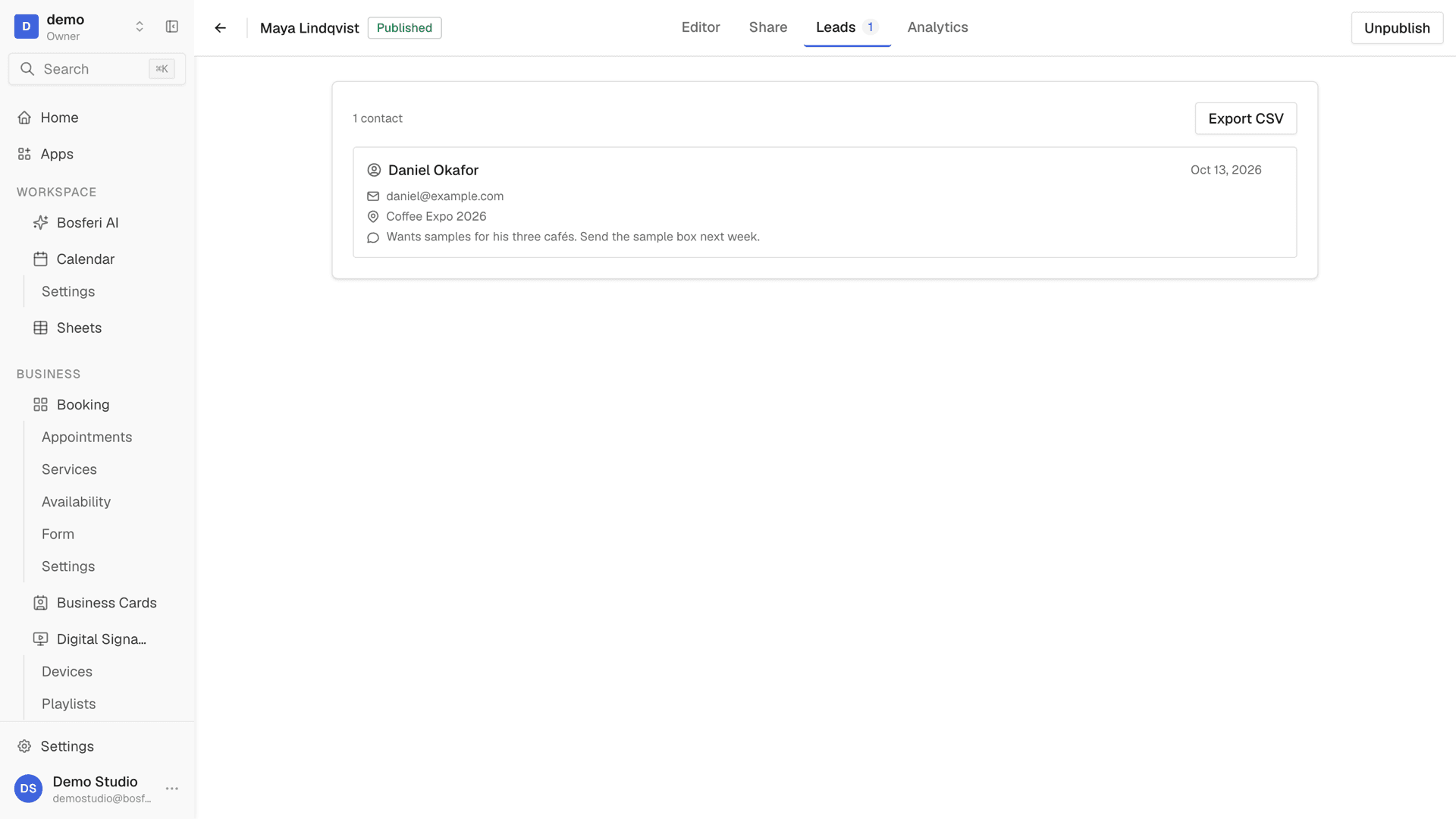Viewport: 1456px width, 819px height.
Task: Click the Calendar icon in sidebar
Action: click(x=41, y=259)
